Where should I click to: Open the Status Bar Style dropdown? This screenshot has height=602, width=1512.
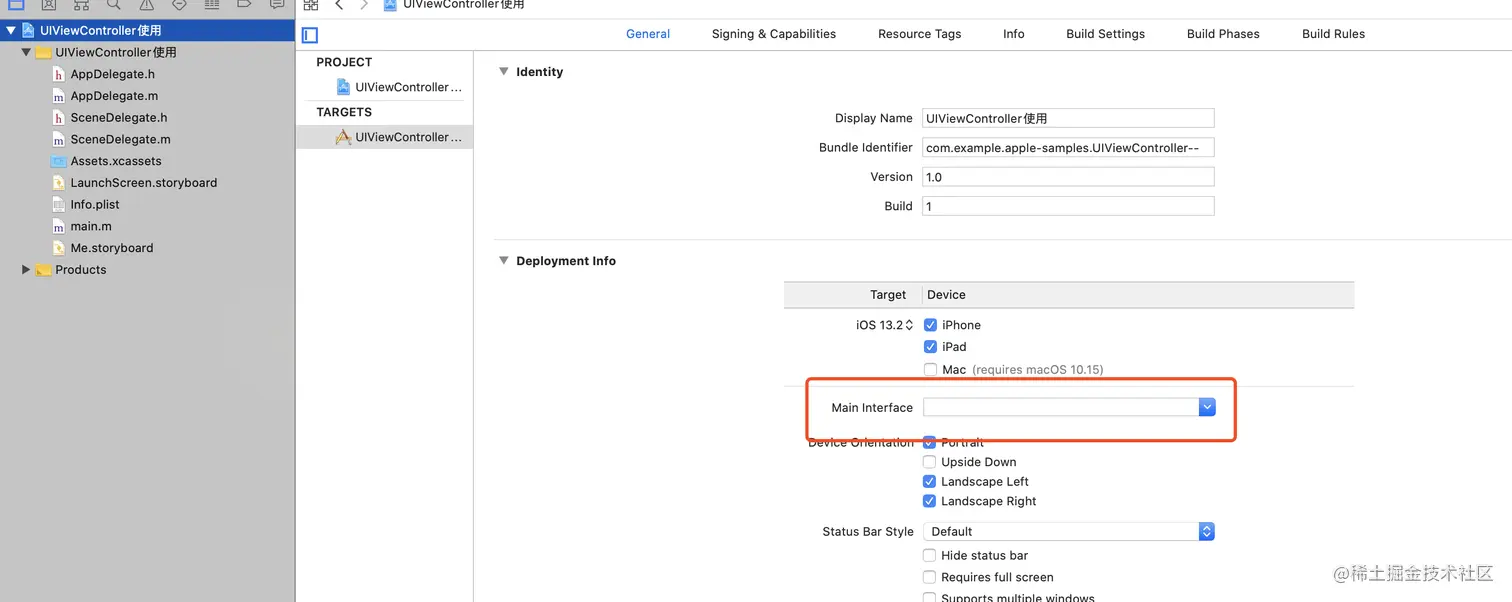pos(1068,532)
